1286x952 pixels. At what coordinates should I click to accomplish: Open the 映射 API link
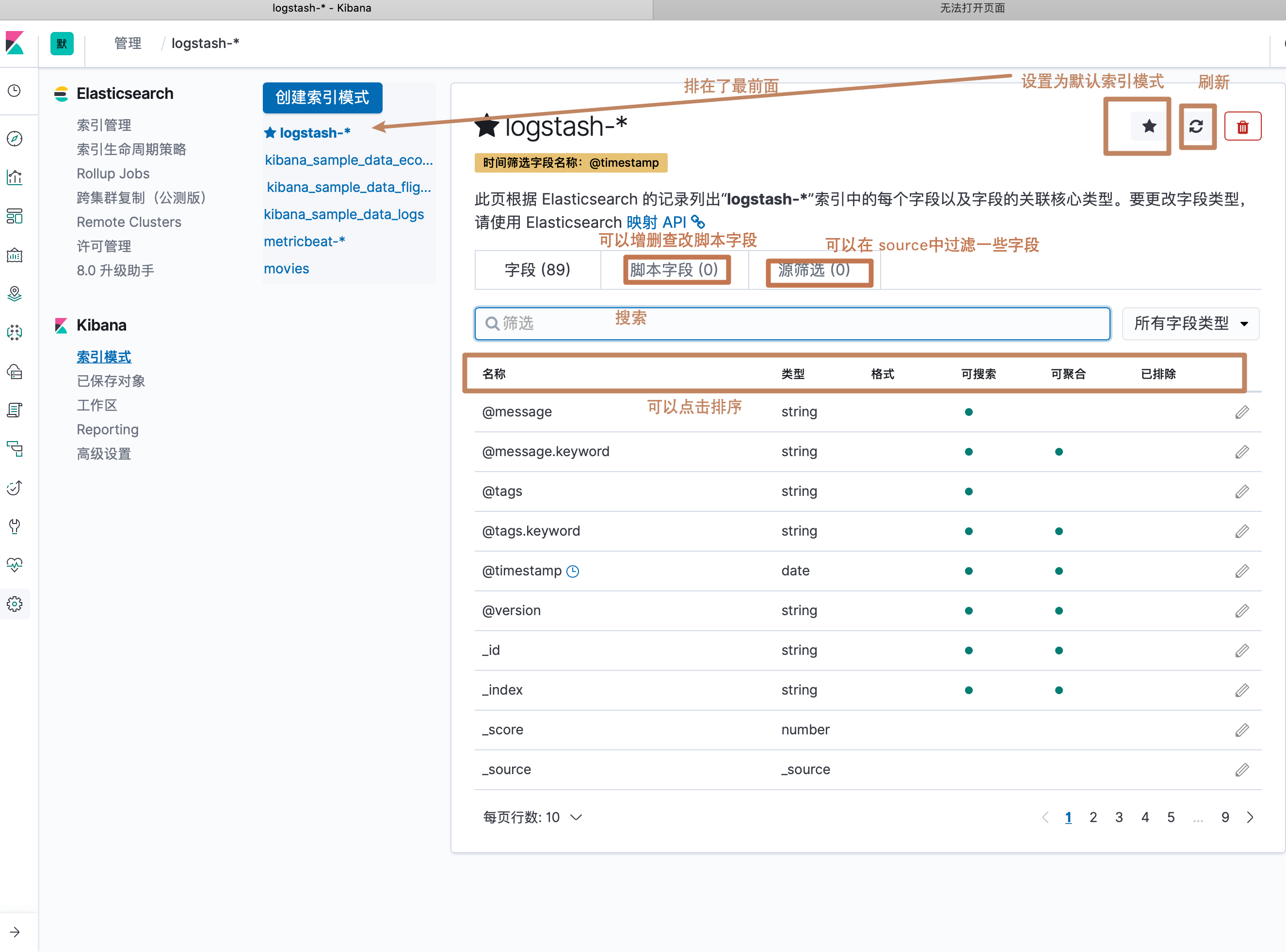coord(657,222)
